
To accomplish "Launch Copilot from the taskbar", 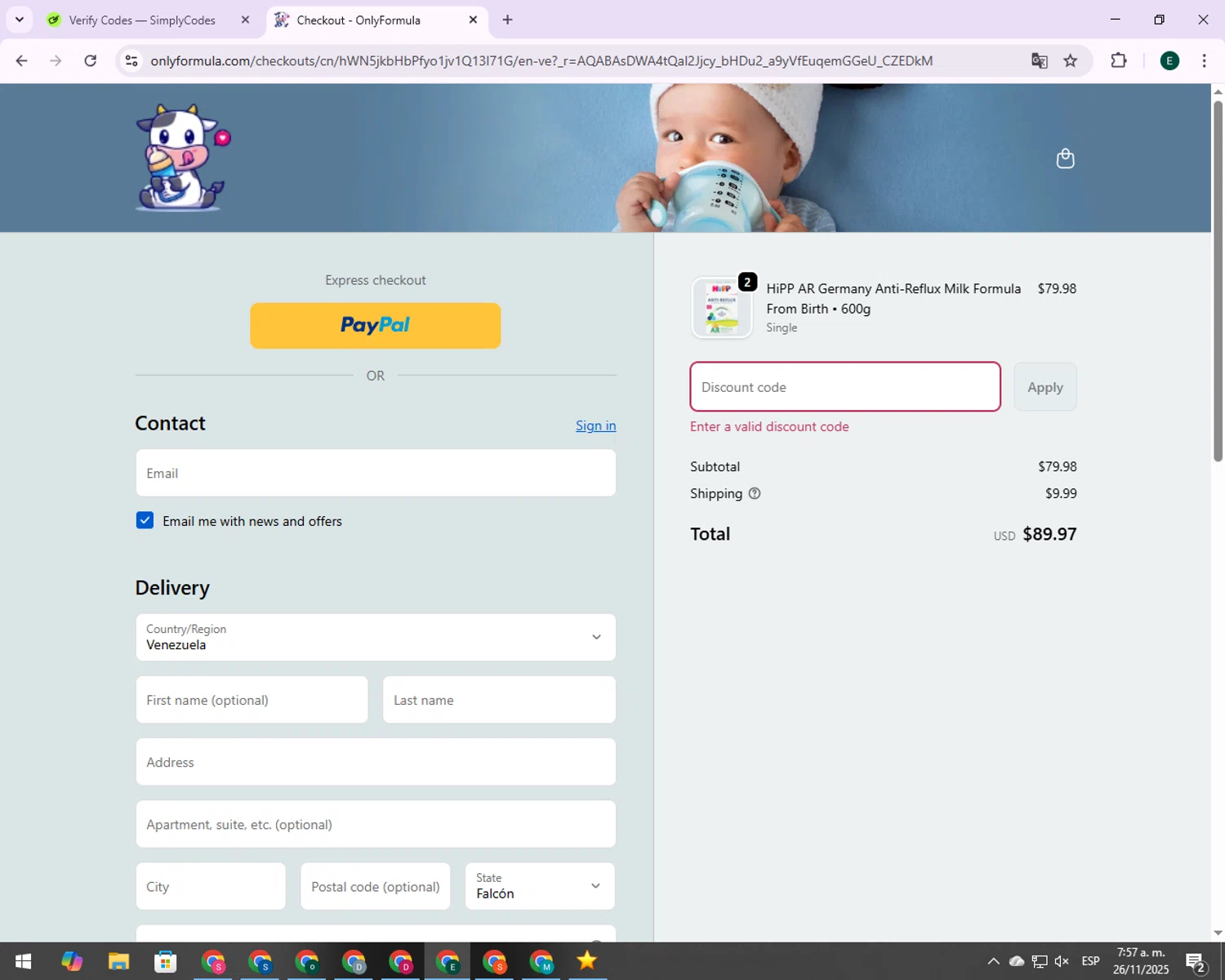I will (72, 961).
